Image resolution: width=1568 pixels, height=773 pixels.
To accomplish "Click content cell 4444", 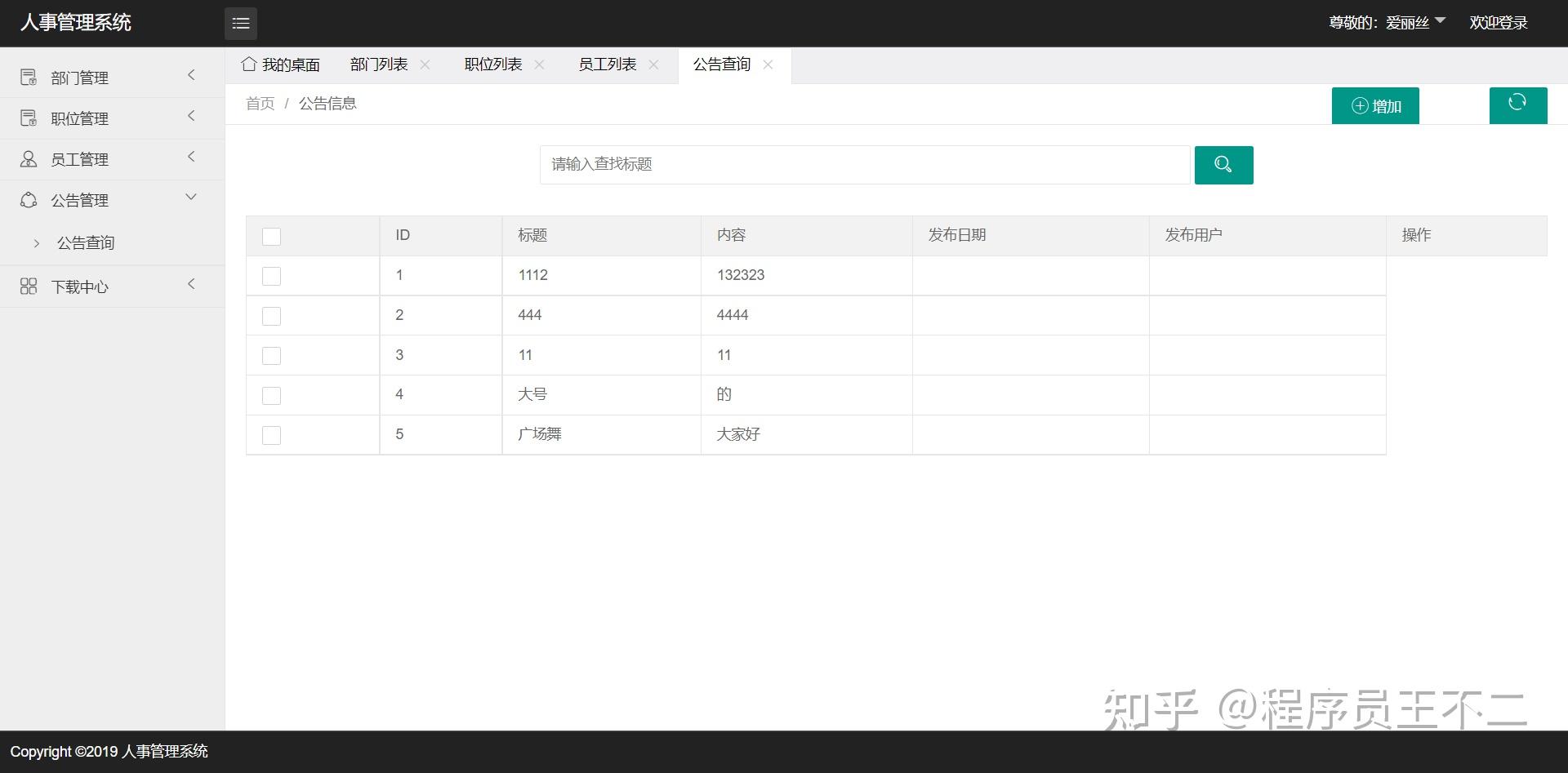I will tap(807, 316).
